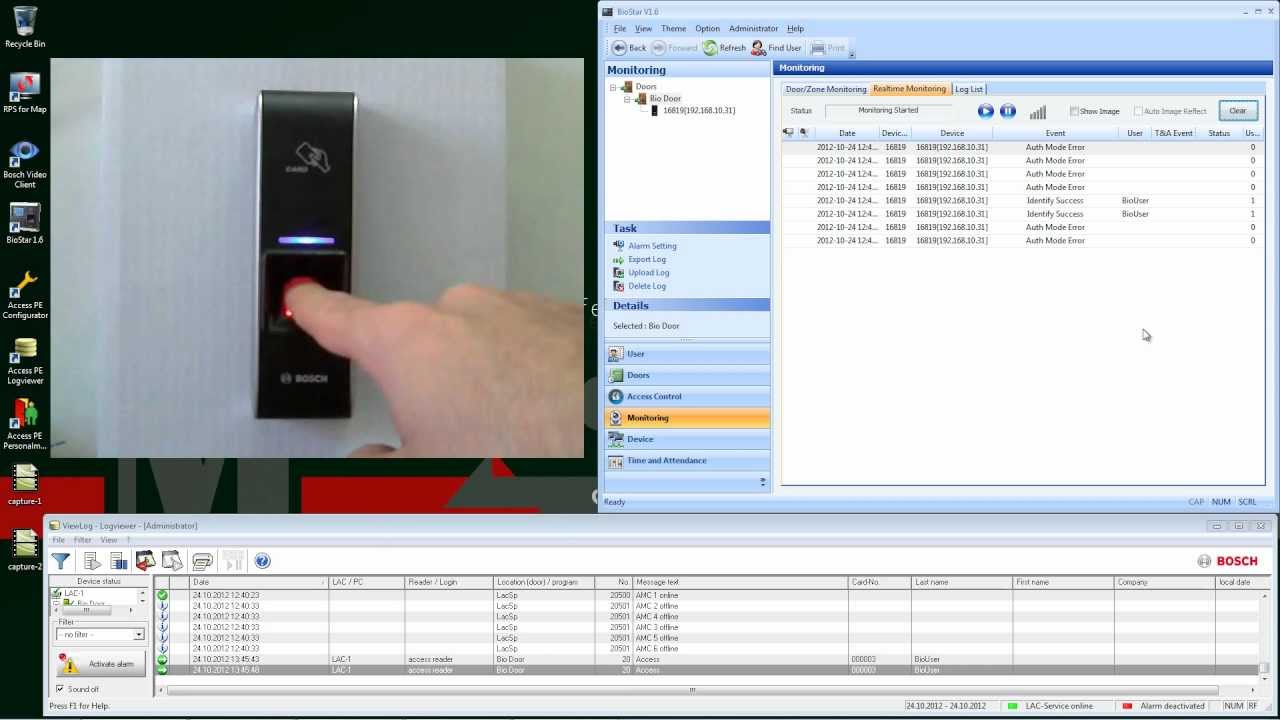This screenshot has height=720, width=1280.
Task: Click signal strength bars icon
Action: click(1038, 112)
